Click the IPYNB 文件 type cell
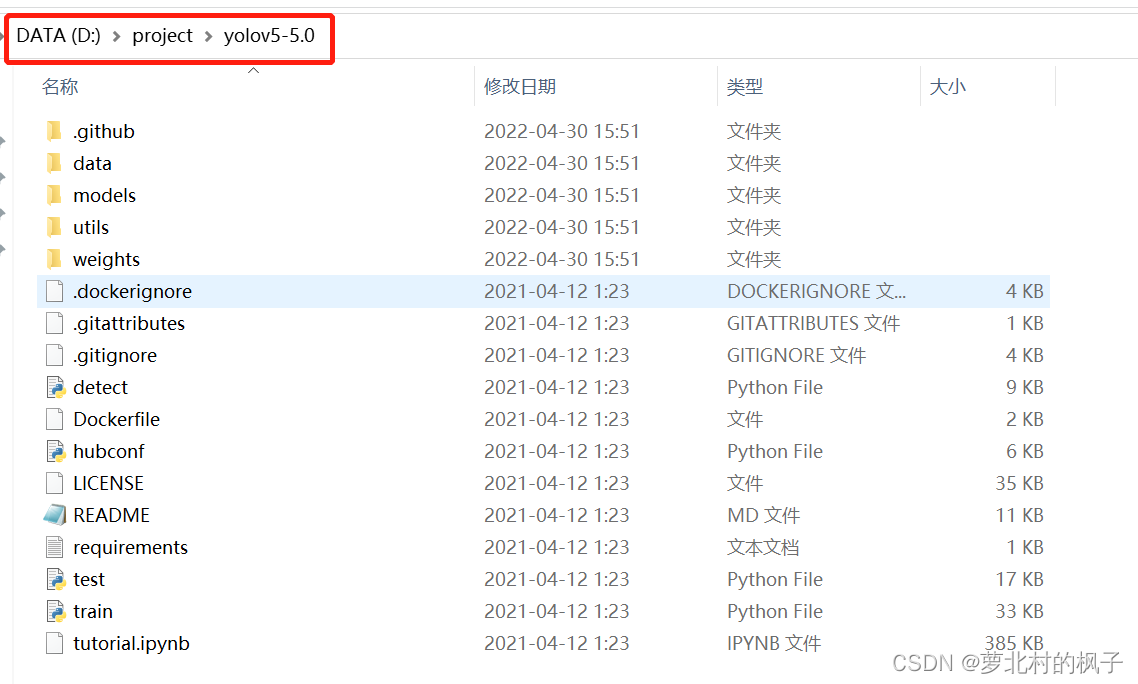The width and height of the screenshot is (1138, 684). click(x=774, y=643)
